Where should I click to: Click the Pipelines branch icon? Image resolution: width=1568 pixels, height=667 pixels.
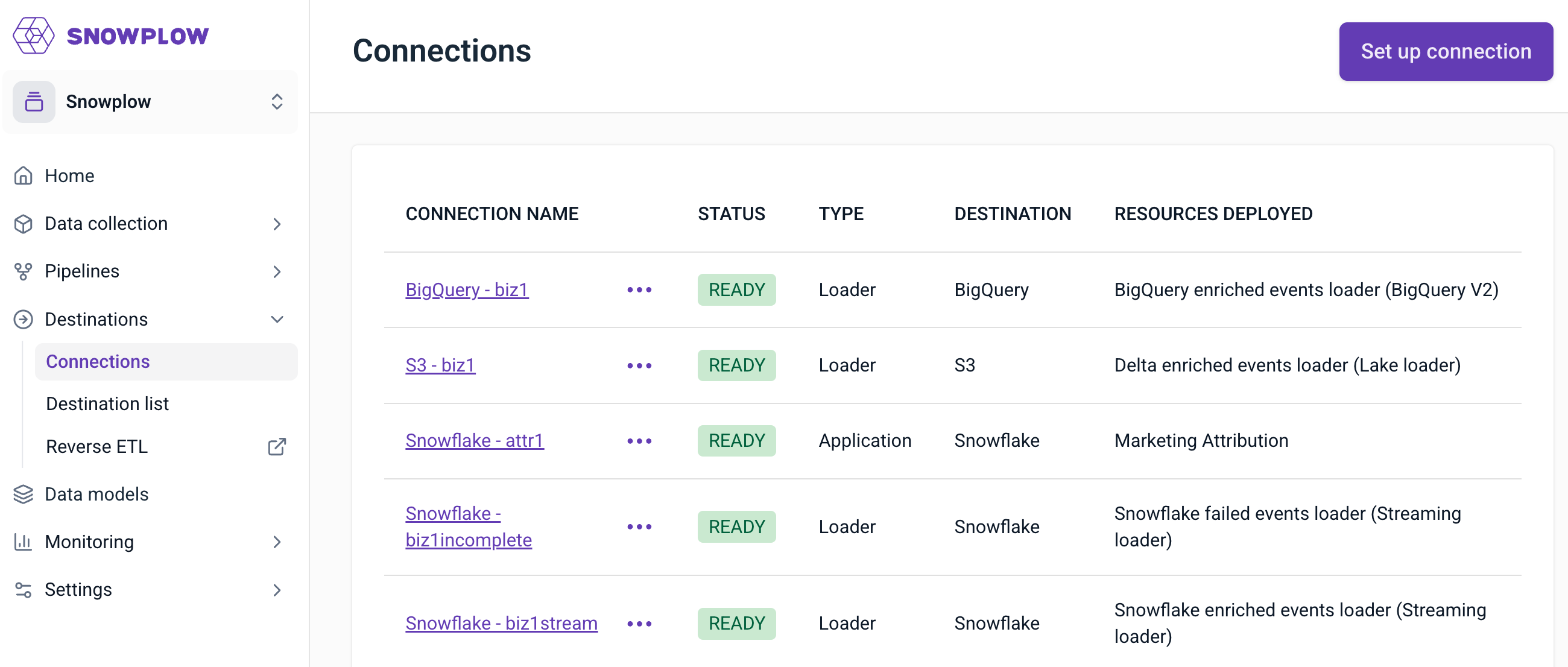[x=23, y=271]
